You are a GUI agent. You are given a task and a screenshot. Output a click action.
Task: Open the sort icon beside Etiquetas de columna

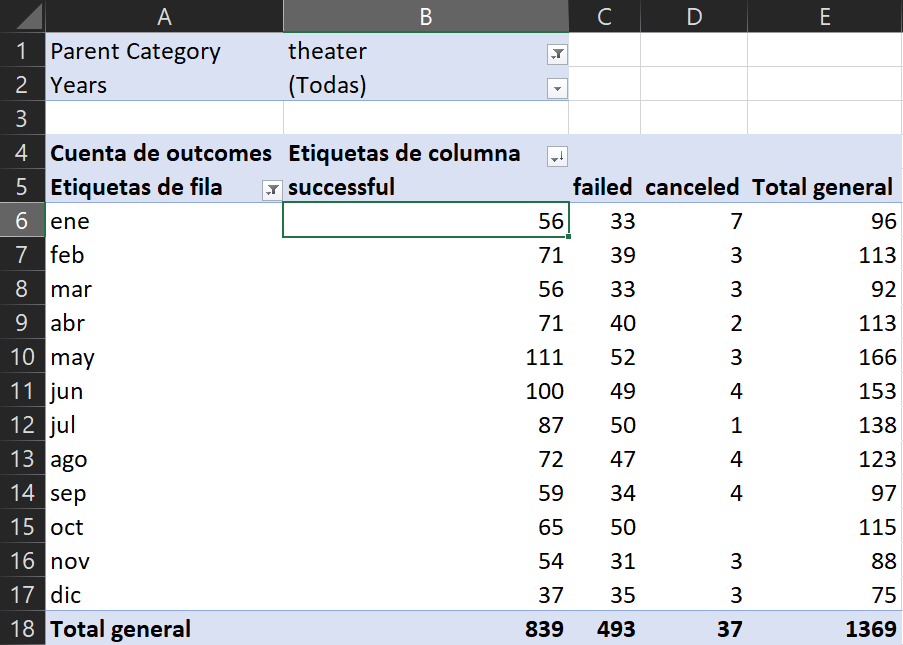click(x=557, y=157)
